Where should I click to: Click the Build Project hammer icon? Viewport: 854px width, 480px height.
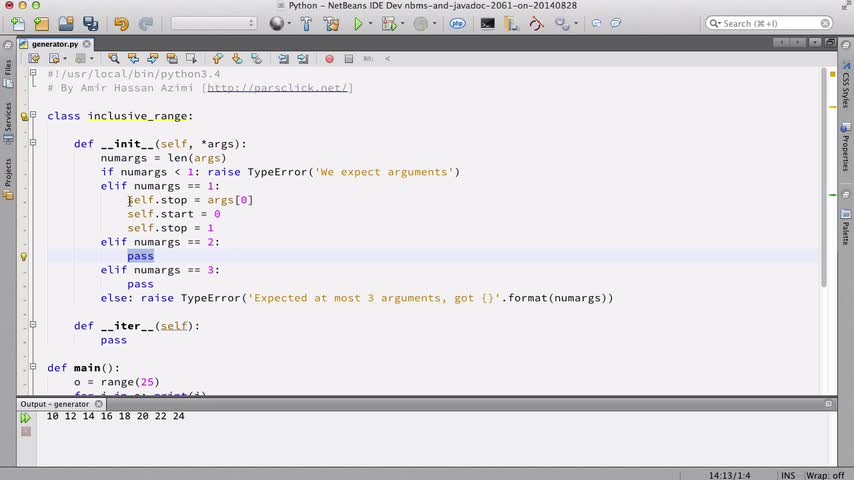tap(306, 23)
